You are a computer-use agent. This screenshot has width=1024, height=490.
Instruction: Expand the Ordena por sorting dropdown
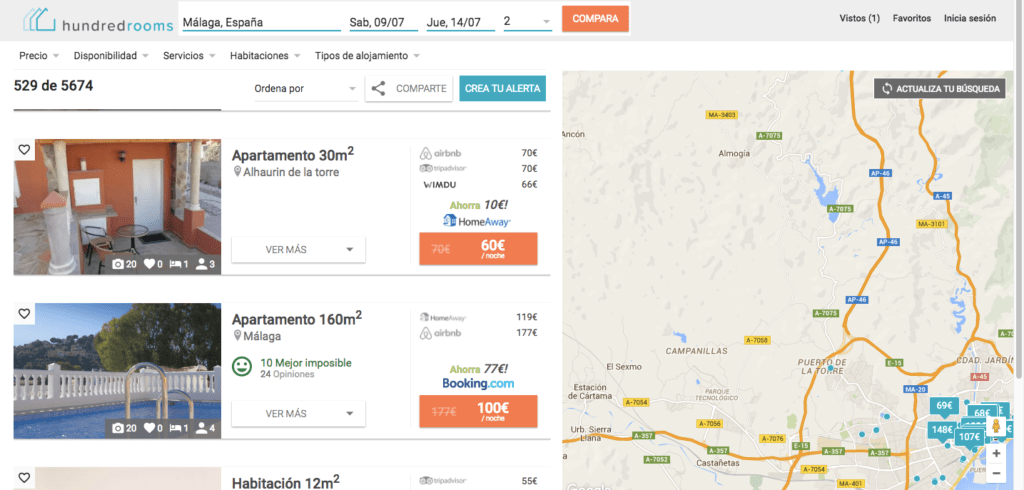pyautogui.click(x=306, y=89)
